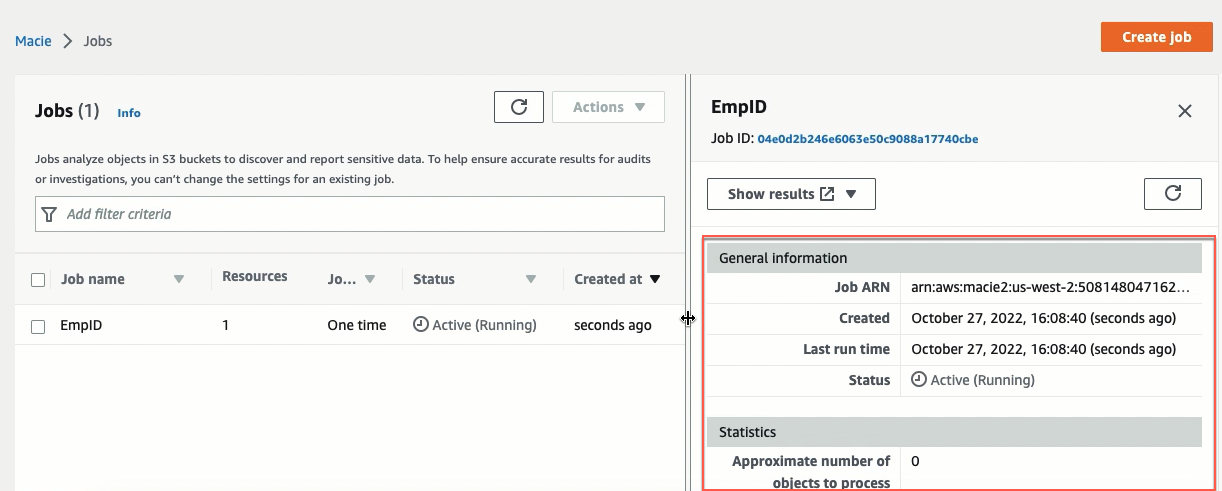The height and width of the screenshot is (491, 1222).
Task: Click the Create job button
Action: click(x=1156, y=37)
